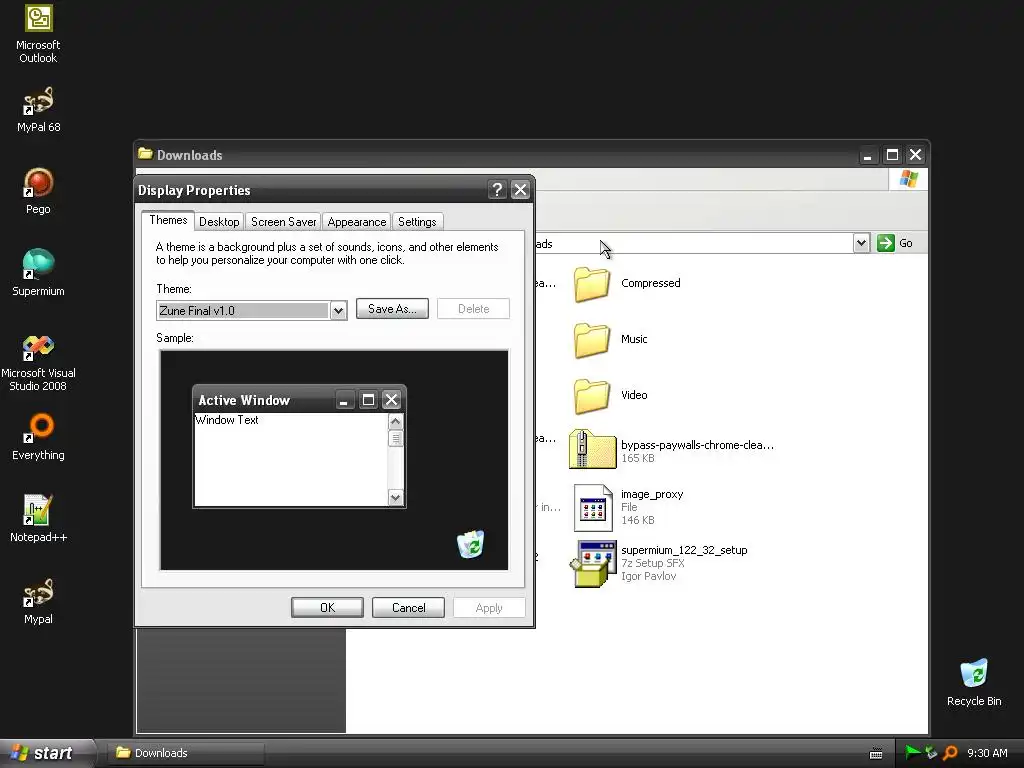This screenshot has height=768, width=1024.
Task: Switch to the Themes tab
Action: tap(168, 220)
